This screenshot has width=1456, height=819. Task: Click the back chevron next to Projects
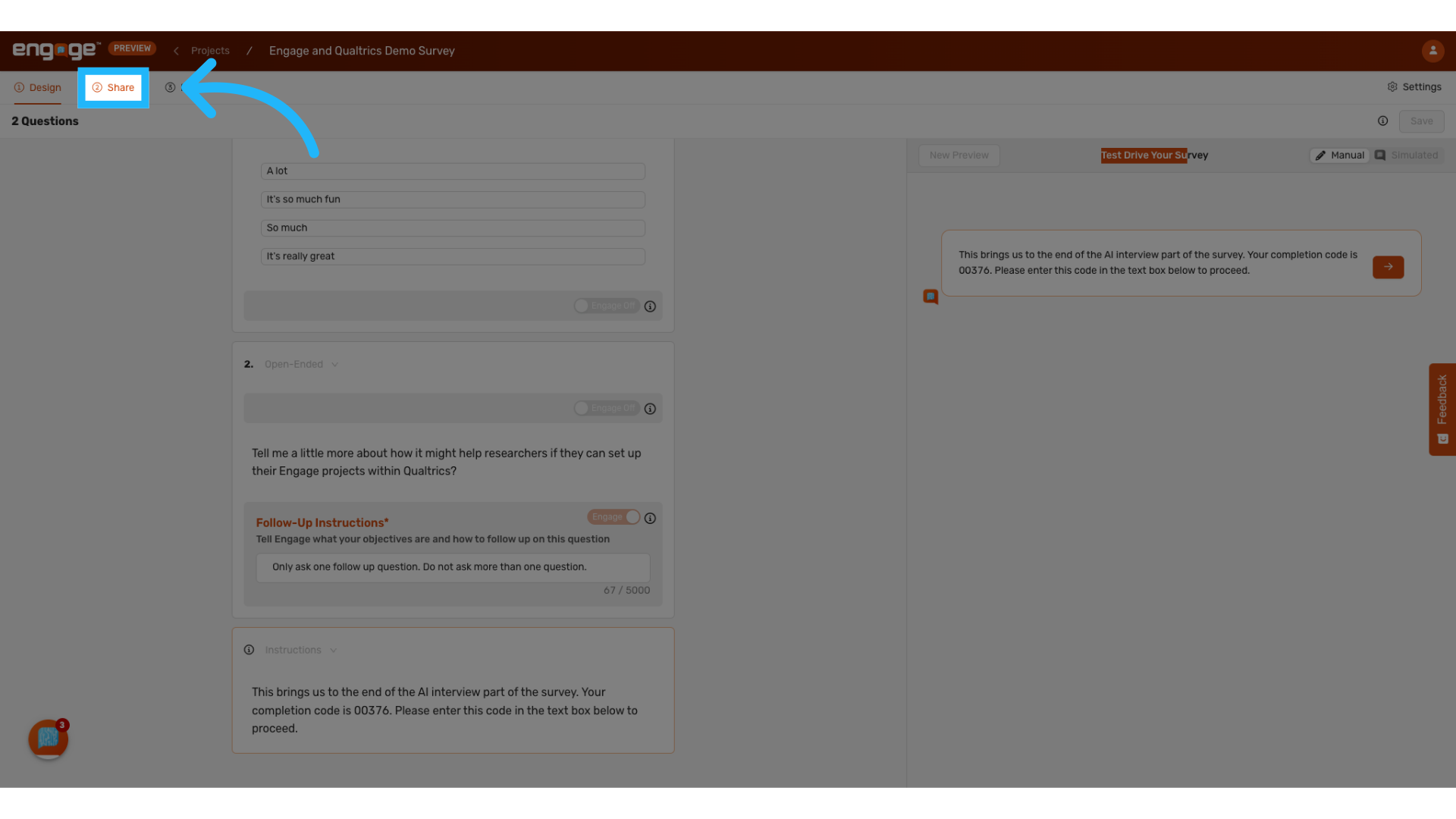click(175, 51)
